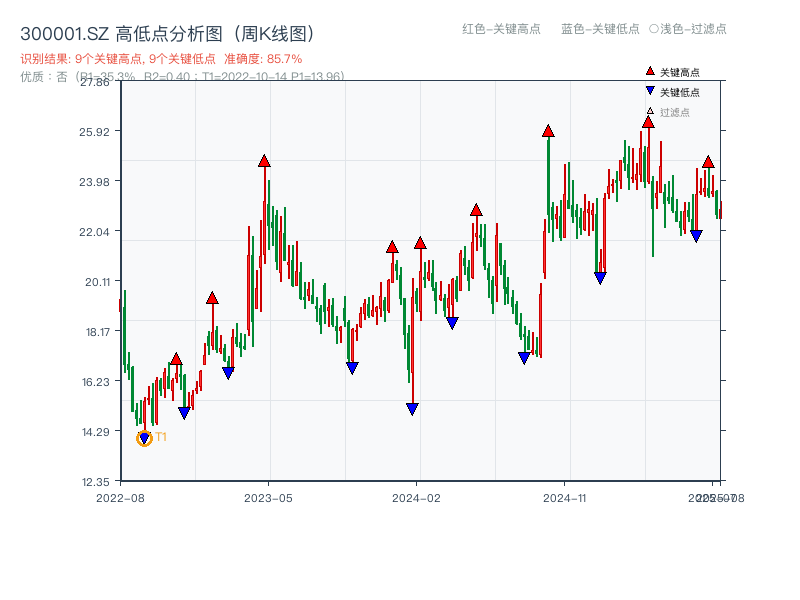Click the lowest blue triangle near 2024-02

click(411, 406)
